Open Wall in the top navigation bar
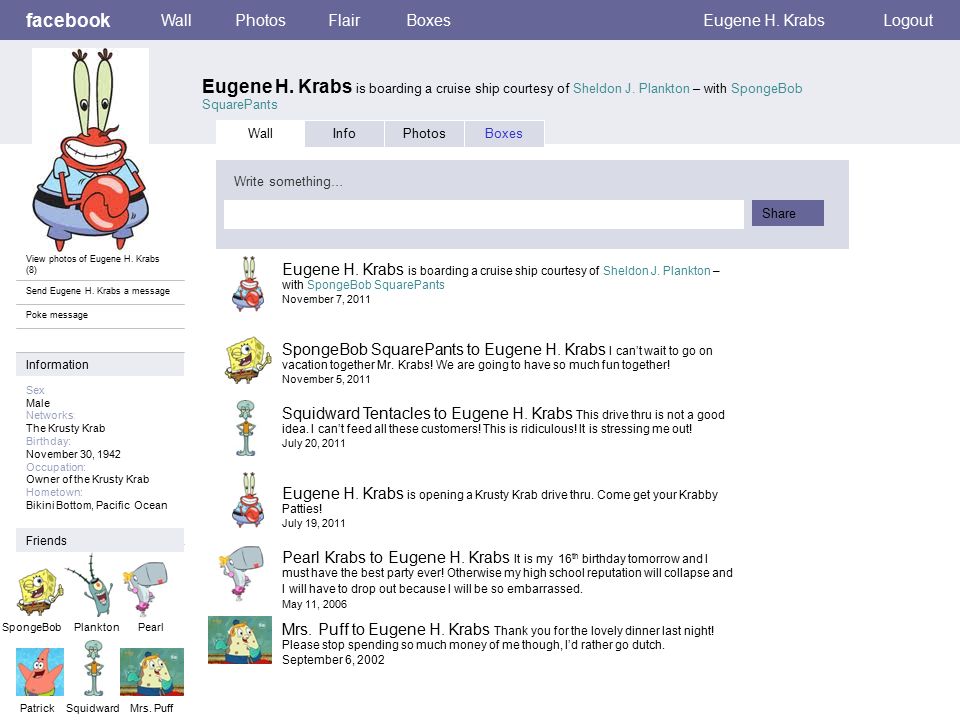Screen dimensions: 960x720 (176, 20)
